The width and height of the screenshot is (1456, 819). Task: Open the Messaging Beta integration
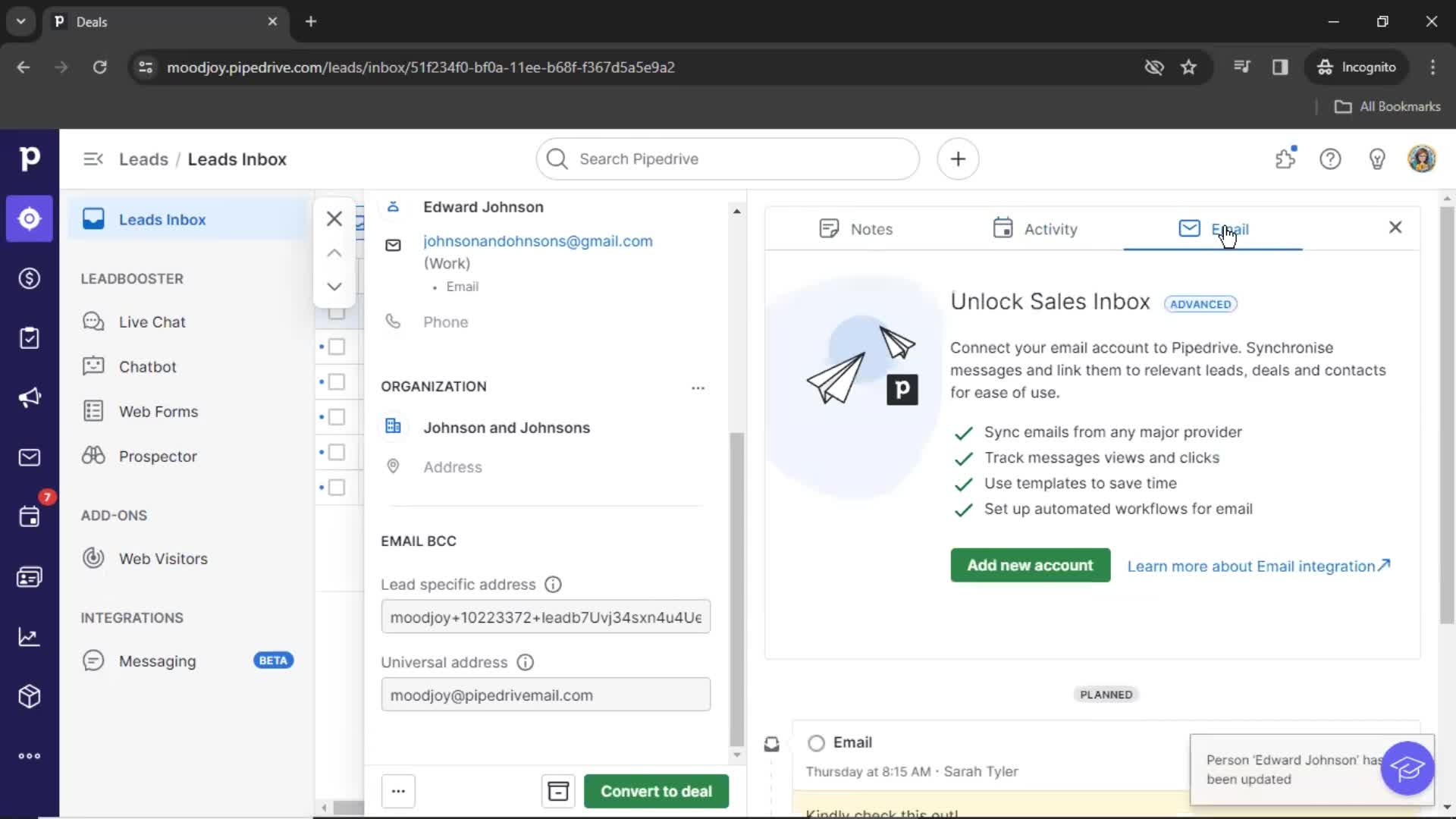click(156, 660)
